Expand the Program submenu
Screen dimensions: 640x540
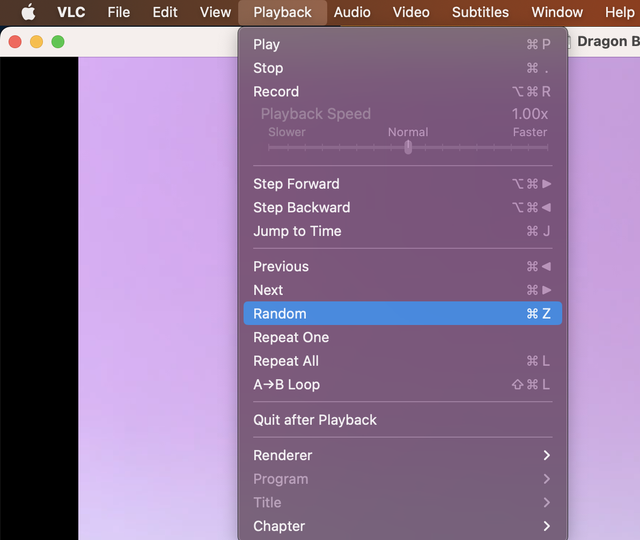pyautogui.click(x=402, y=479)
